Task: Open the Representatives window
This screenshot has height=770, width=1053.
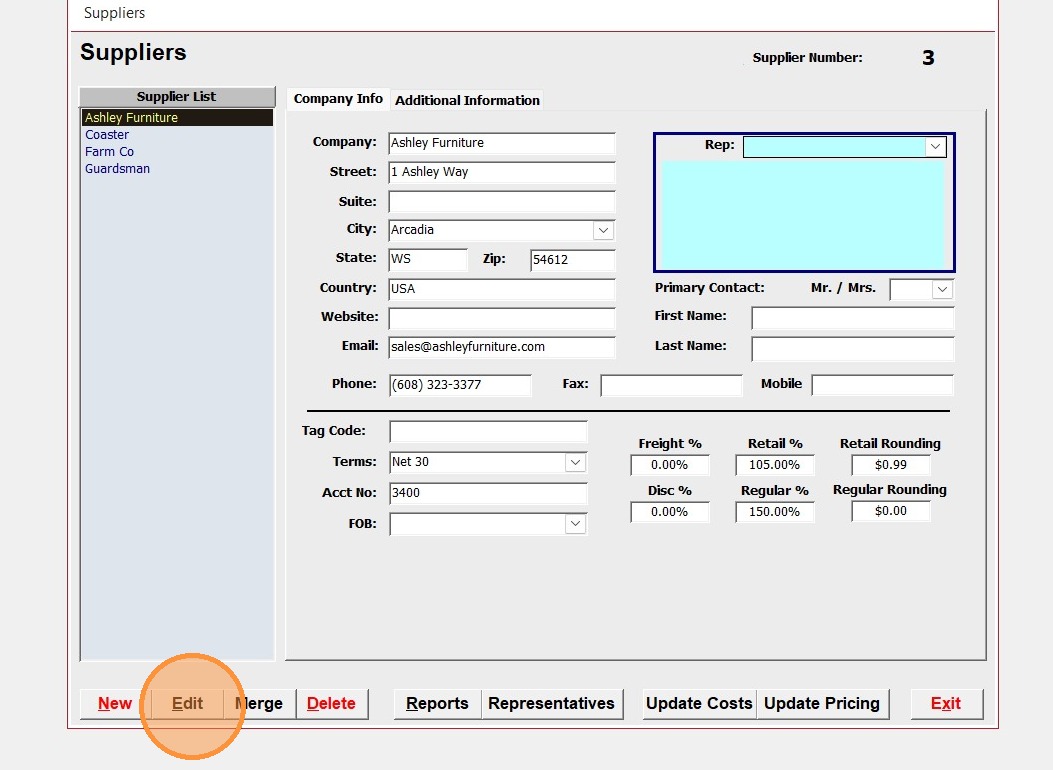Action: 551,704
